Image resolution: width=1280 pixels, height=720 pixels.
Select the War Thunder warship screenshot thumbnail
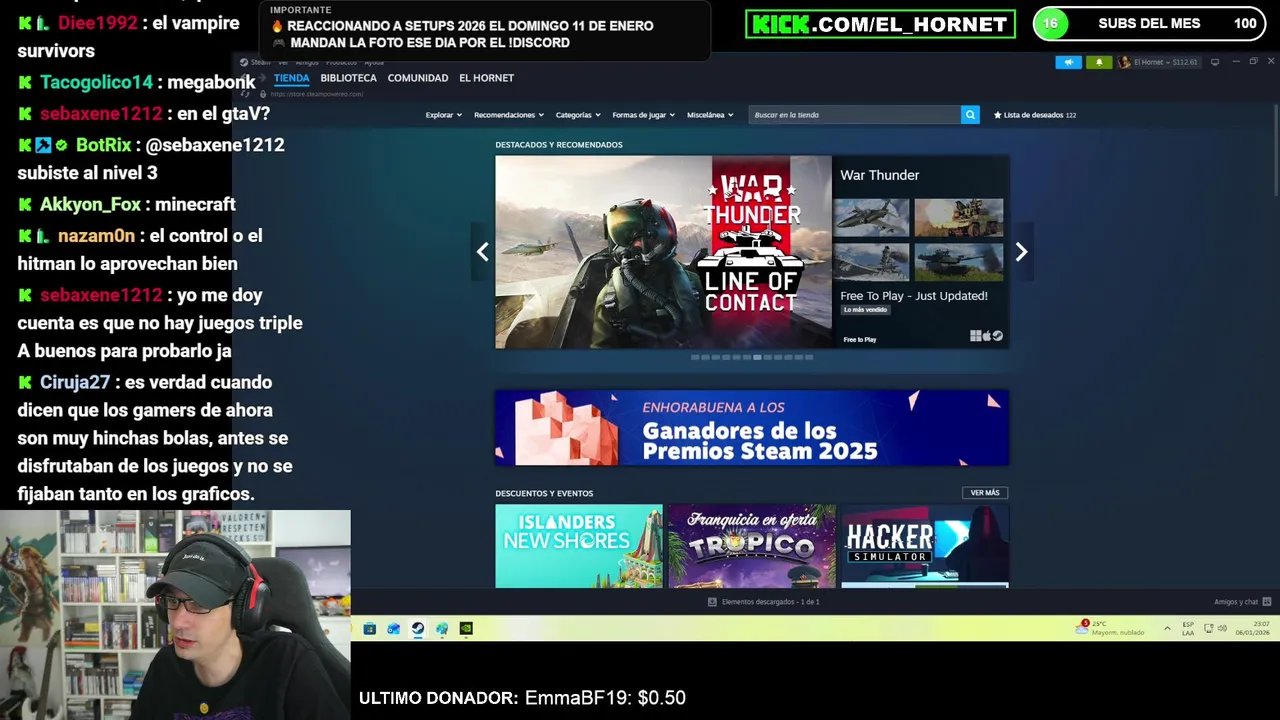pos(872,262)
